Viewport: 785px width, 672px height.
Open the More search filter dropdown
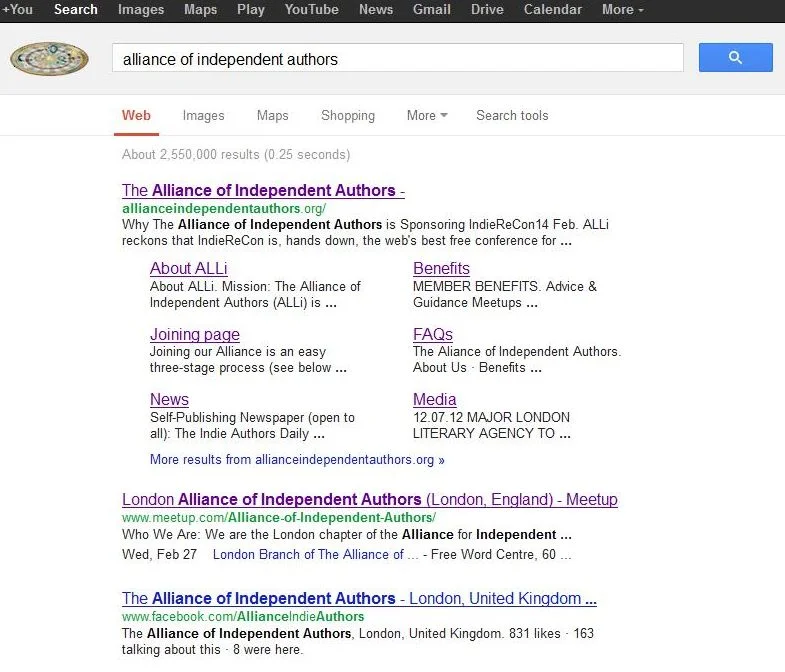pos(426,116)
